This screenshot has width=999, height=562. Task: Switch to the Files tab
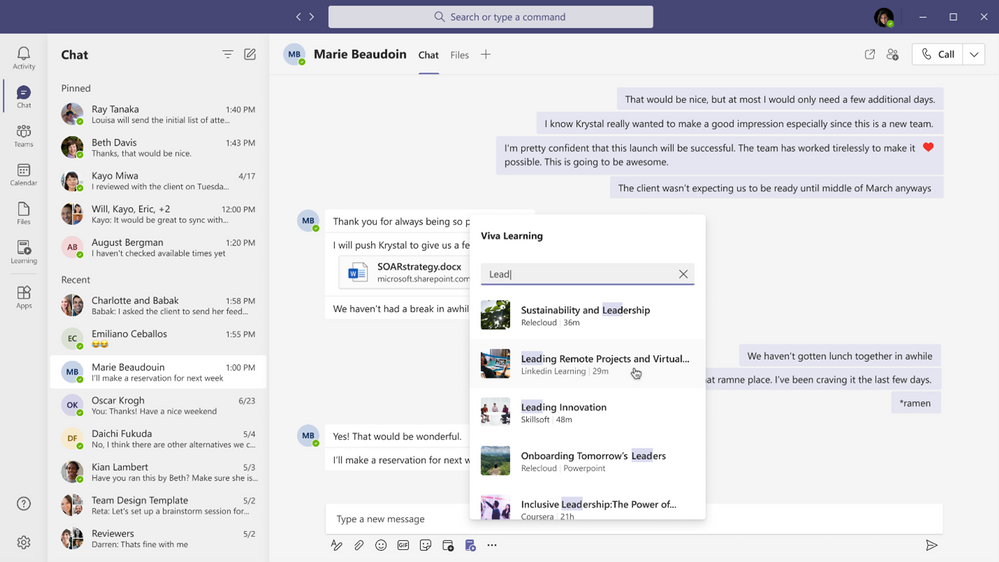tap(459, 56)
